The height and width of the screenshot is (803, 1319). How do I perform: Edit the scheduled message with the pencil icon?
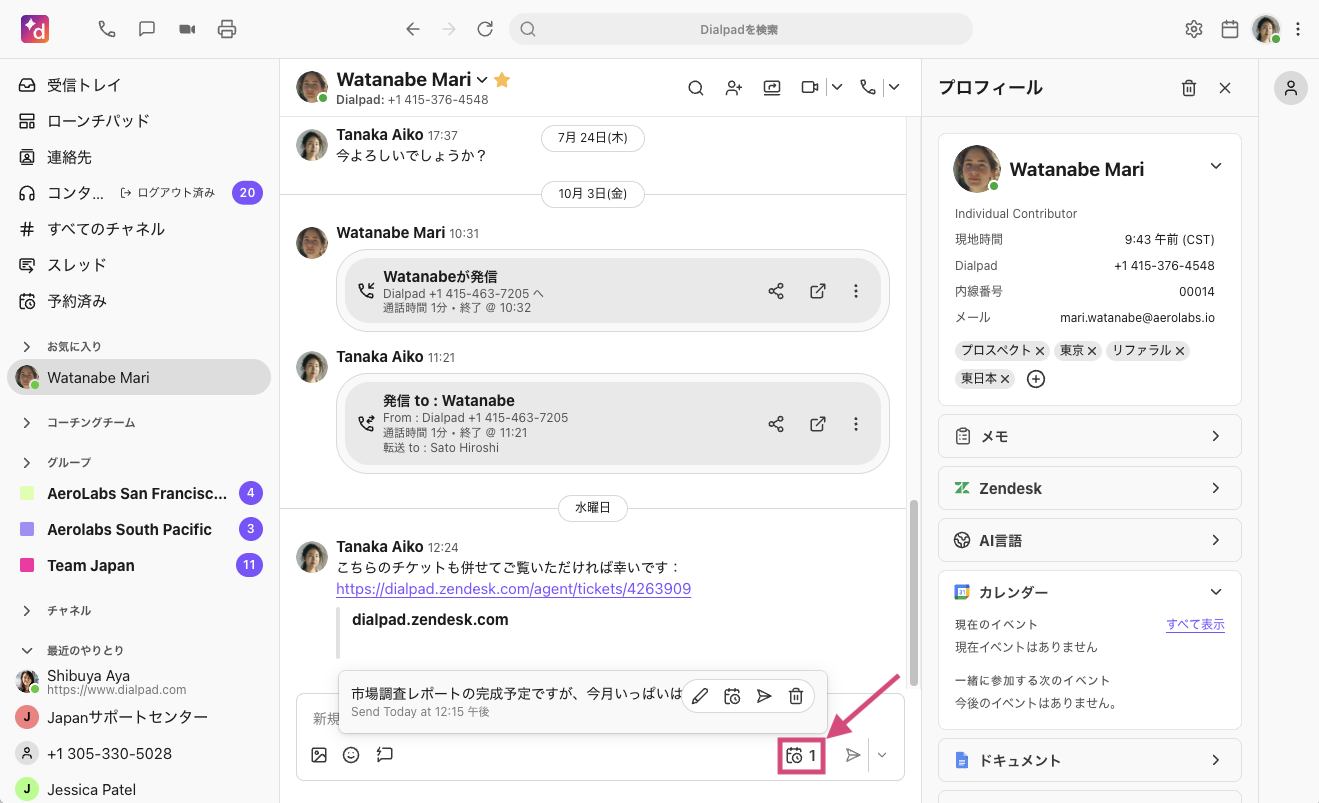tap(700, 695)
